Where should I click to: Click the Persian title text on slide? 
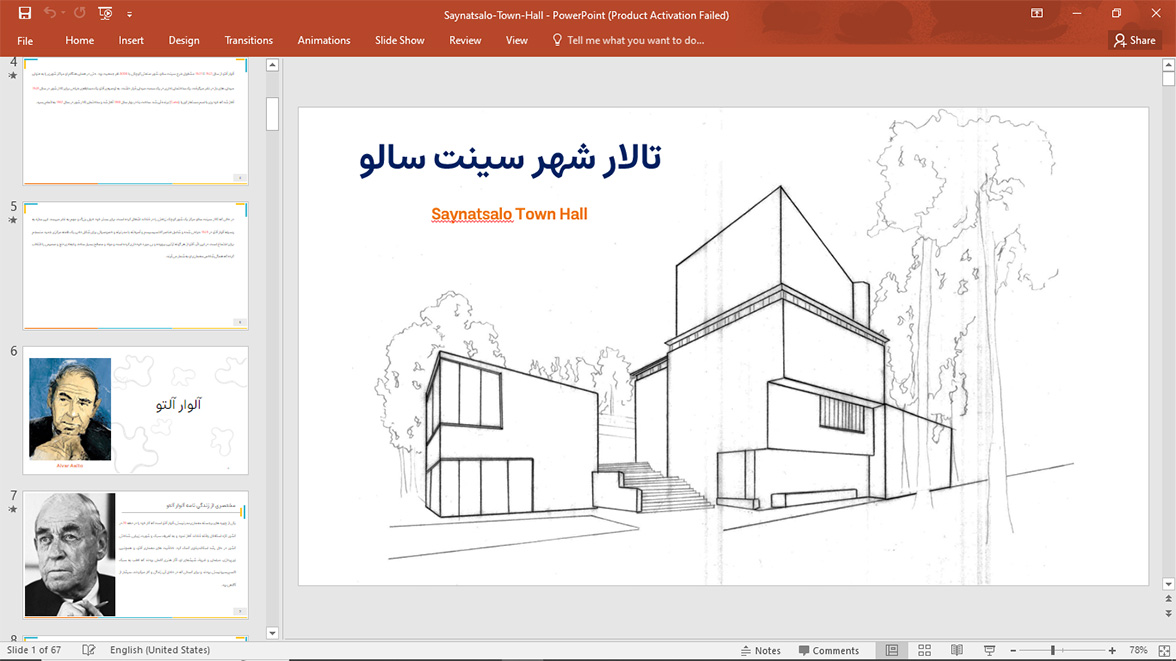tap(510, 158)
